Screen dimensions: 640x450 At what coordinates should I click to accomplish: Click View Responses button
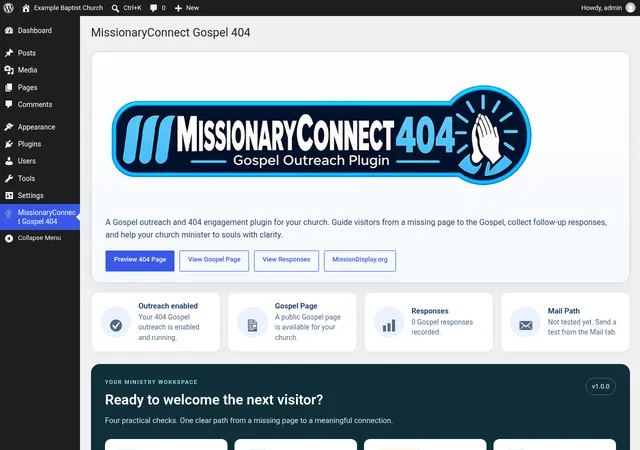286,261
